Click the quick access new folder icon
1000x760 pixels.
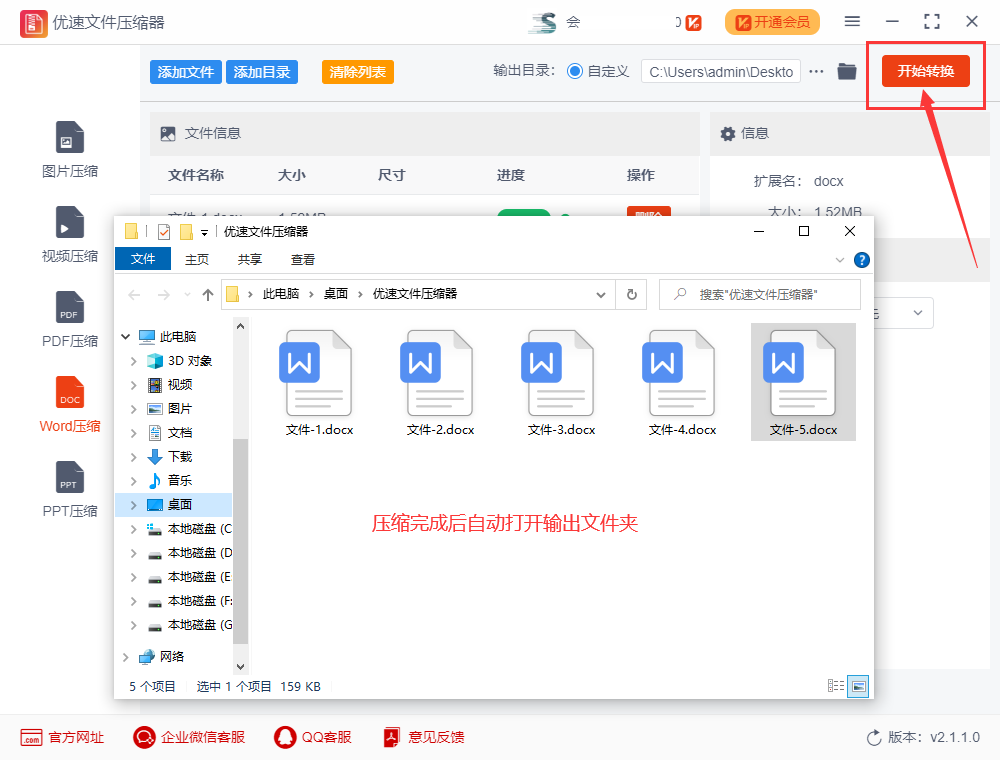click(186, 231)
